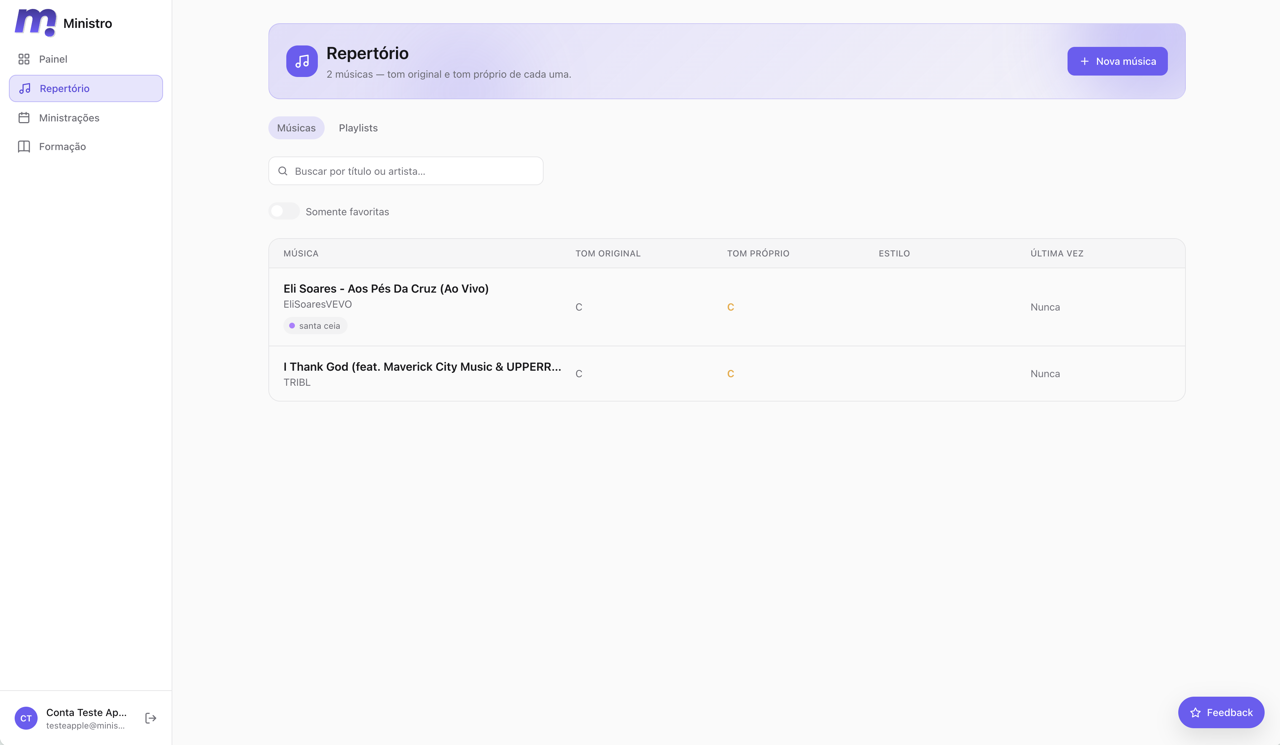Click the ÚLTIMA VEZ column header

click(1057, 254)
